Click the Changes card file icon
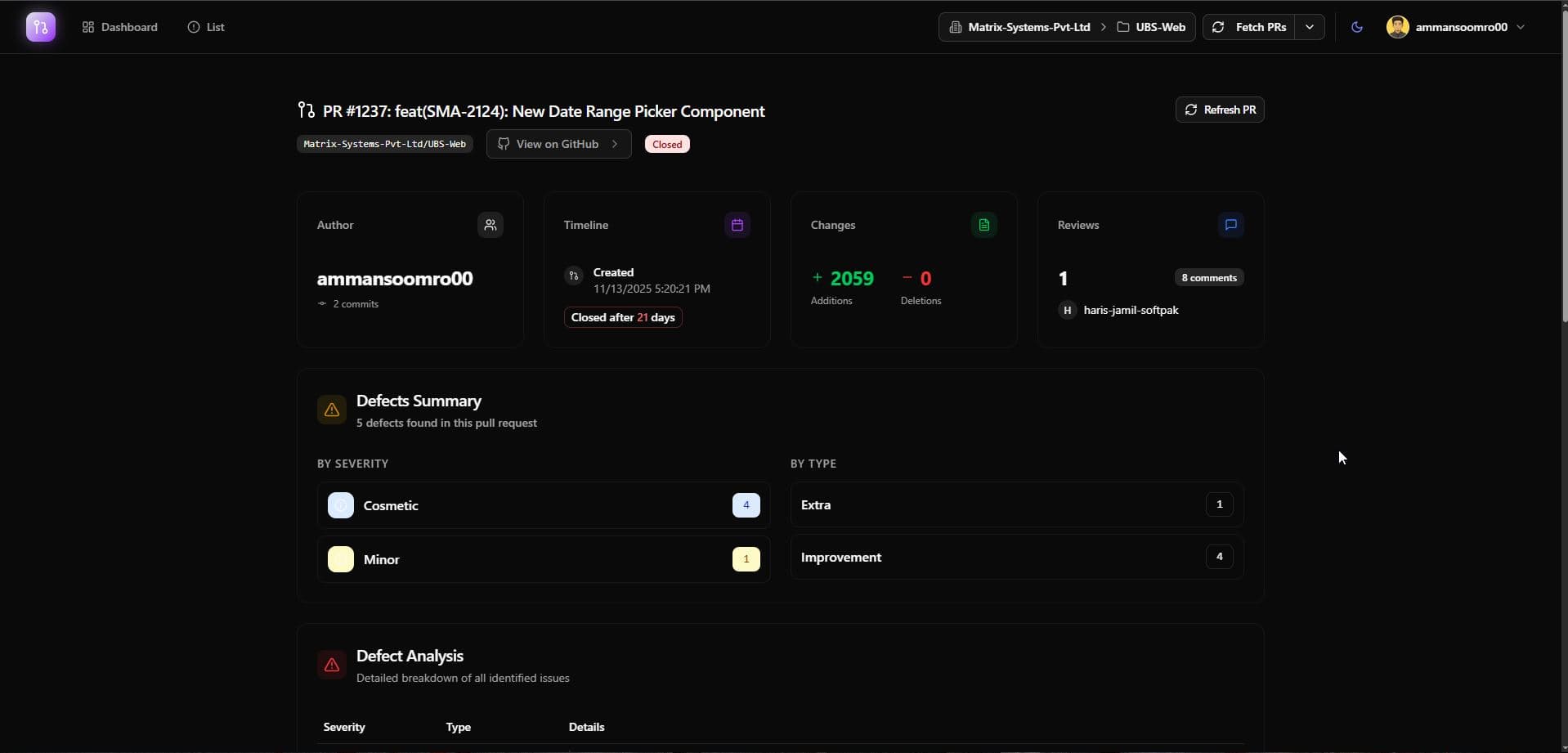The image size is (1568, 753). point(984,225)
